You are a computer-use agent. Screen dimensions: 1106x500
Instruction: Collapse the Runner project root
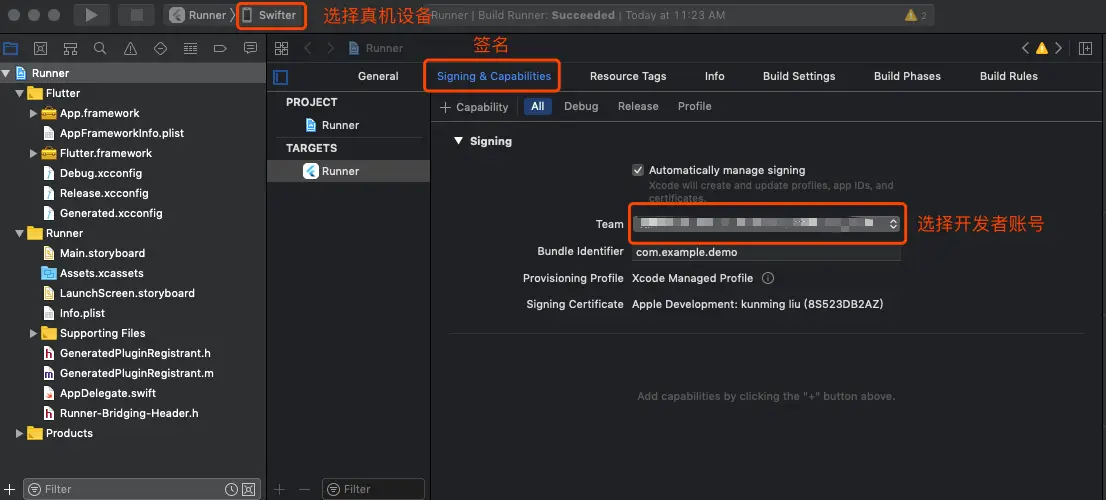click(6, 73)
